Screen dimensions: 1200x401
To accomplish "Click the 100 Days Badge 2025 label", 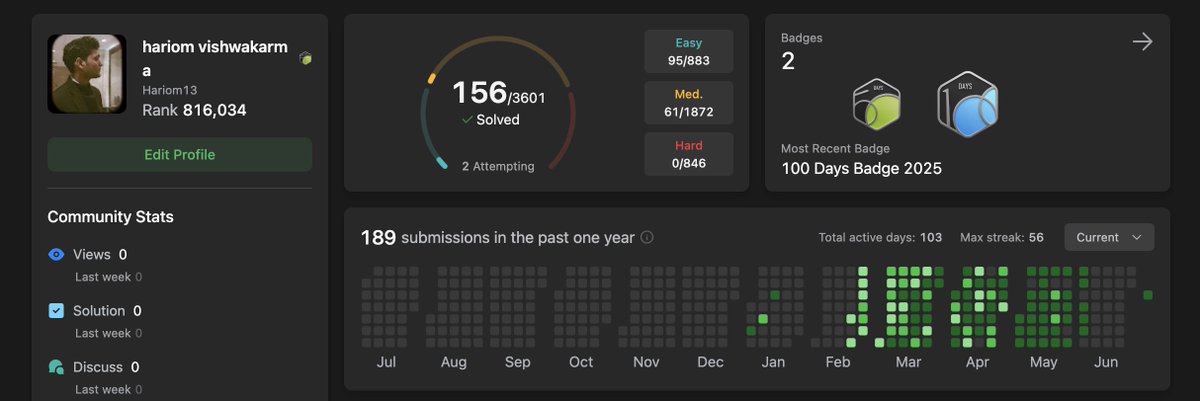I will [x=861, y=168].
